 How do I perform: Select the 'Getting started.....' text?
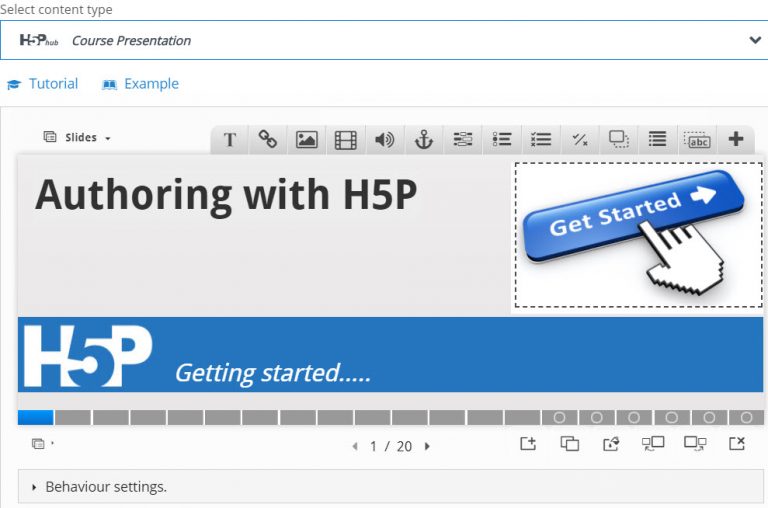[273, 373]
